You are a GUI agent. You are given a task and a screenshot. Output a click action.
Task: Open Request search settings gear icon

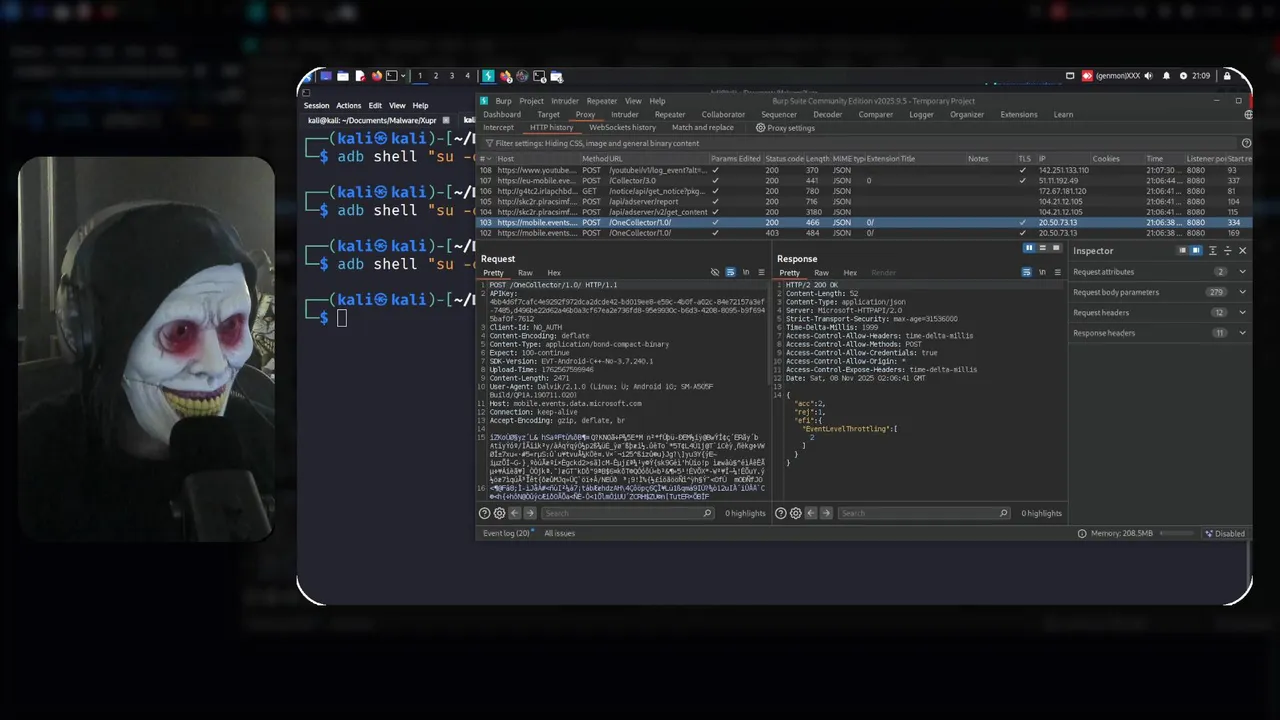coord(499,513)
